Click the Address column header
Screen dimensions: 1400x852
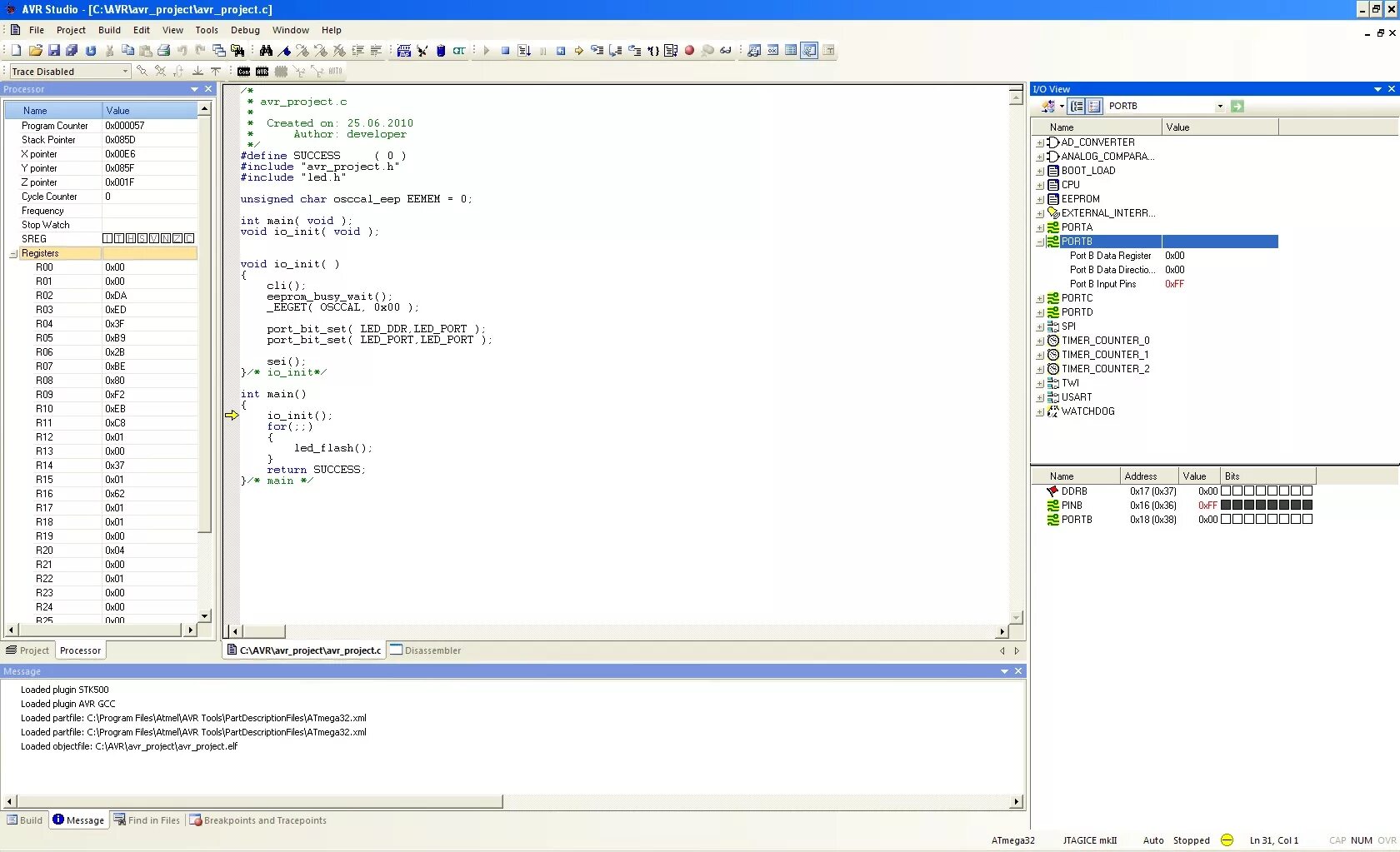(x=1149, y=477)
